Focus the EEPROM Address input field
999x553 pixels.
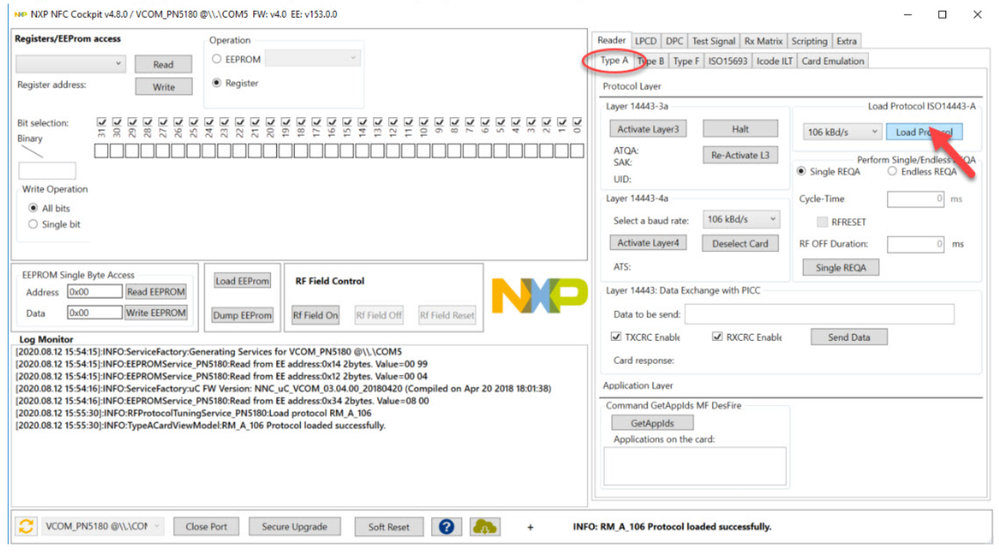click(x=94, y=292)
